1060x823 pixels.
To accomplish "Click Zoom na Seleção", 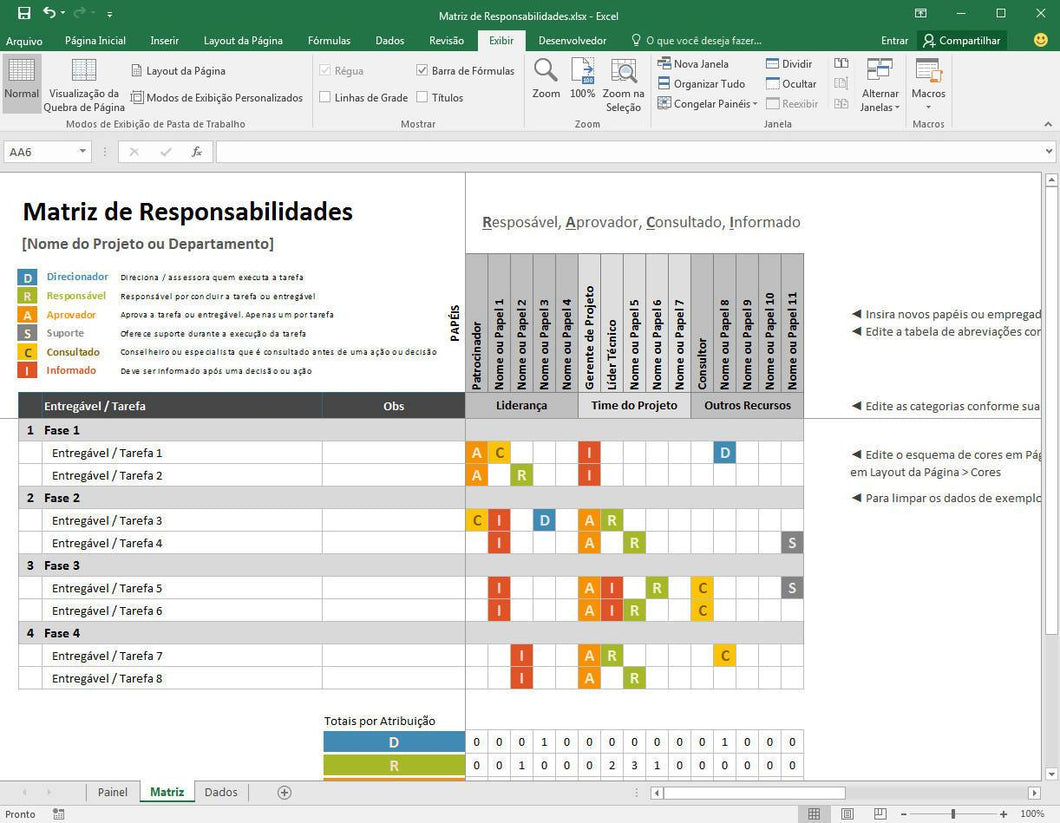I will (623, 85).
